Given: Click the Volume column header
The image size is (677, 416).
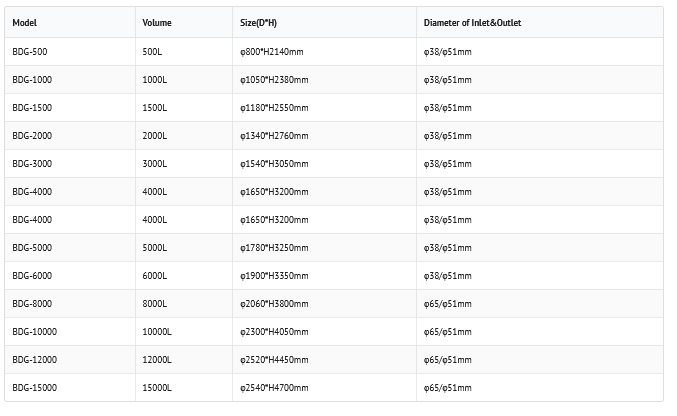Looking at the screenshot, I should tap(157, 22).
